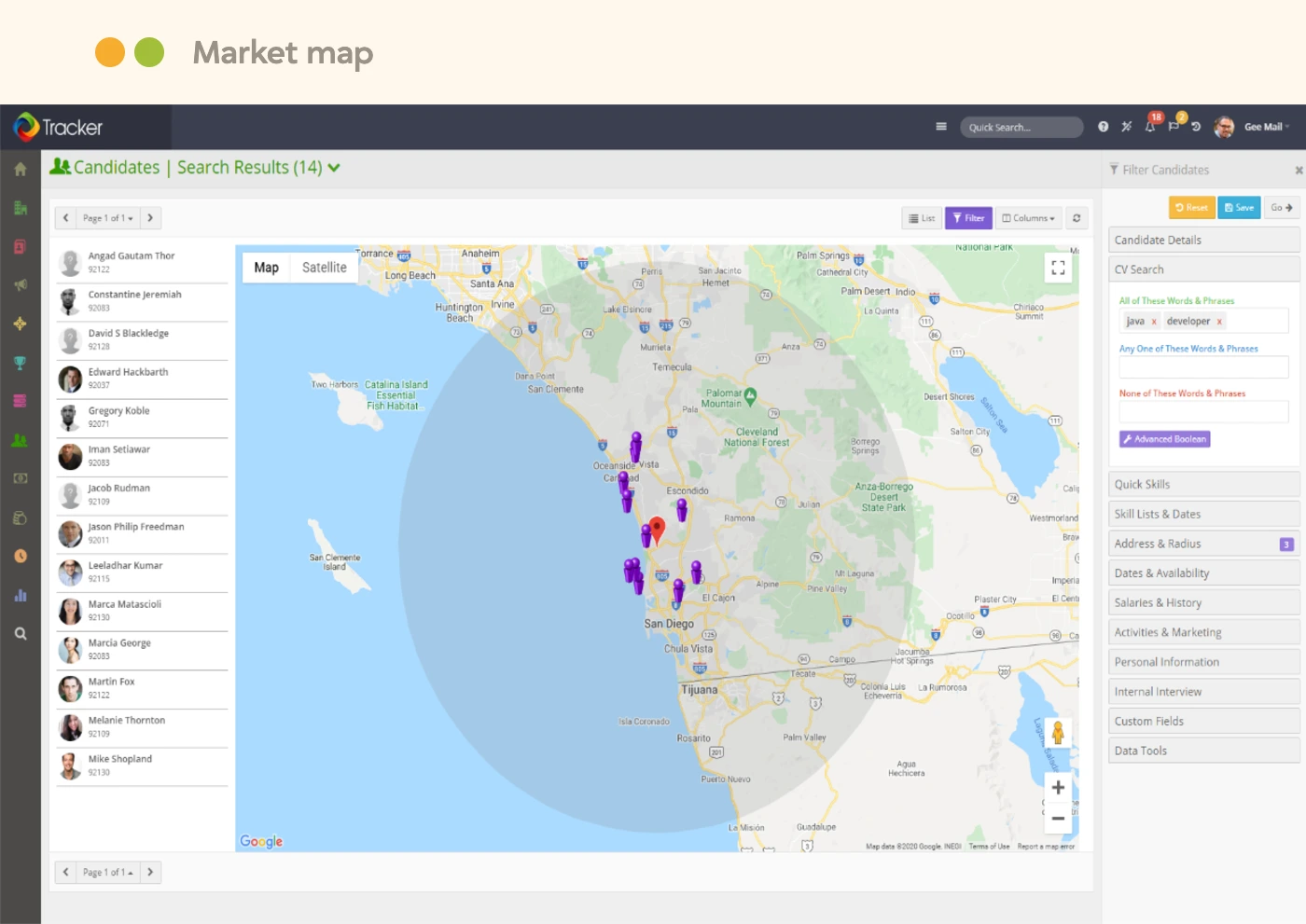1306x924 pixels.
Task: Click the magic wand icon in the top bar
Action: 1126,127
